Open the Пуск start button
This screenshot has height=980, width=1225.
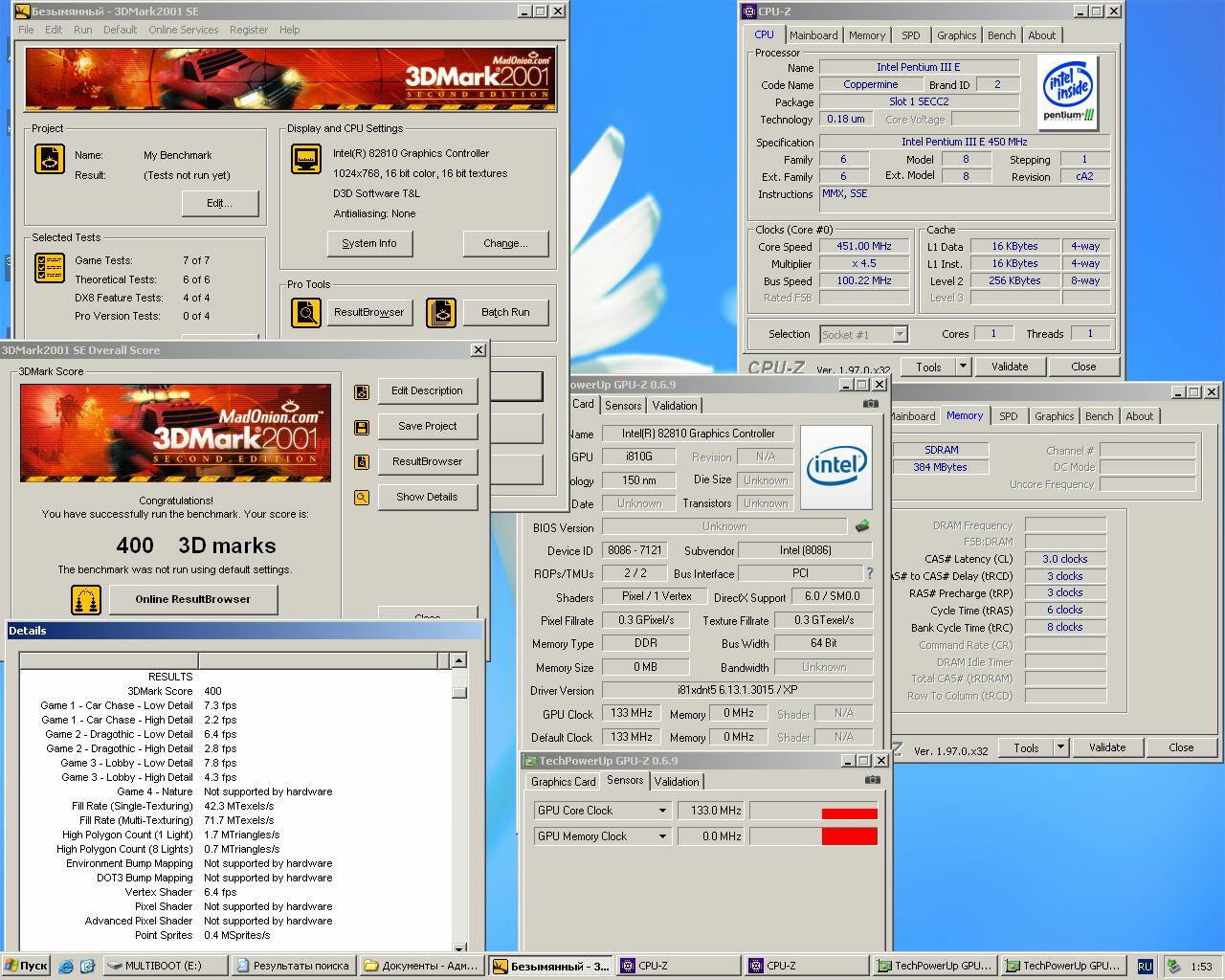point(26,966)
